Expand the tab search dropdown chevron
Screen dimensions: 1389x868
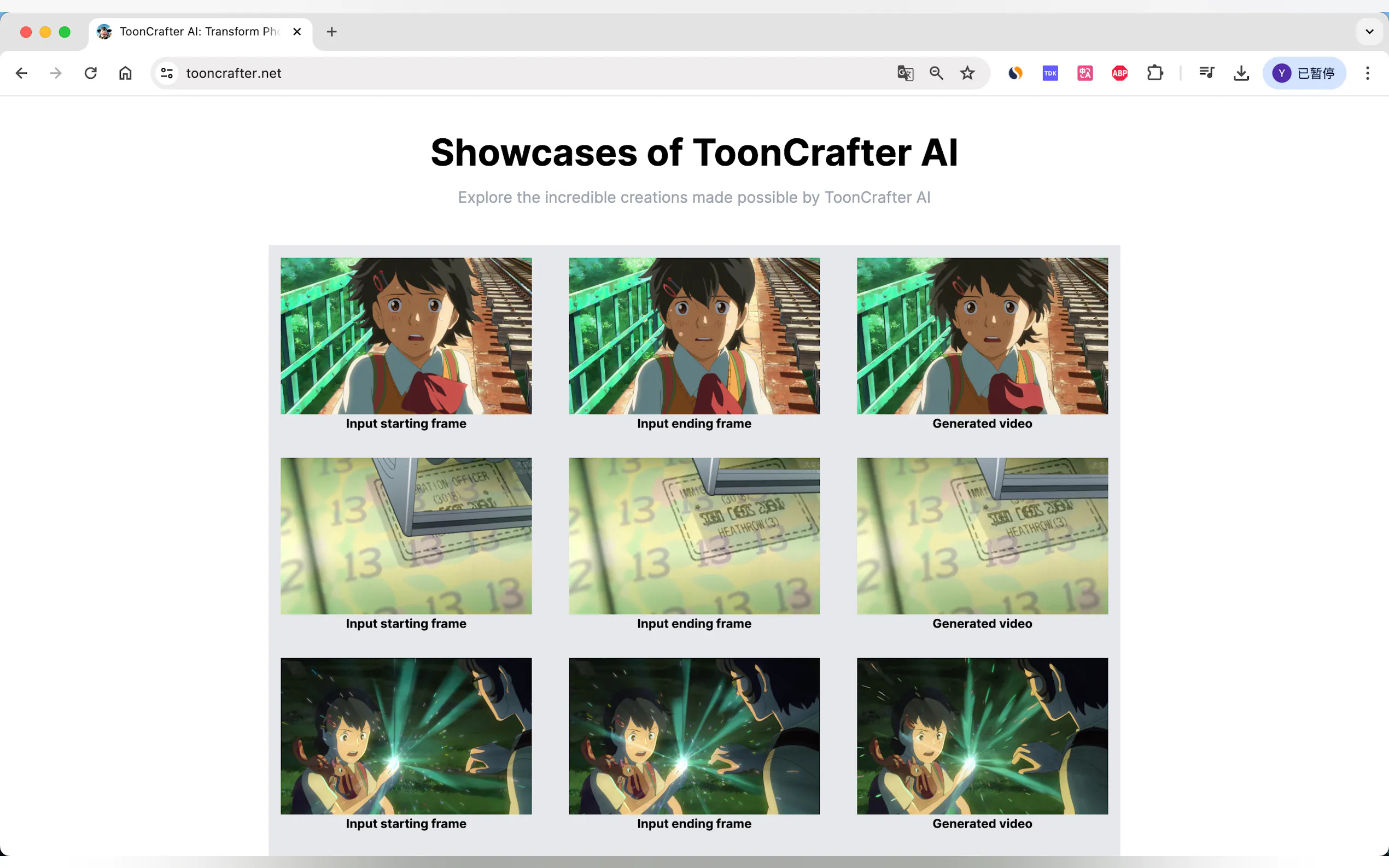(x=1369, y=32)
